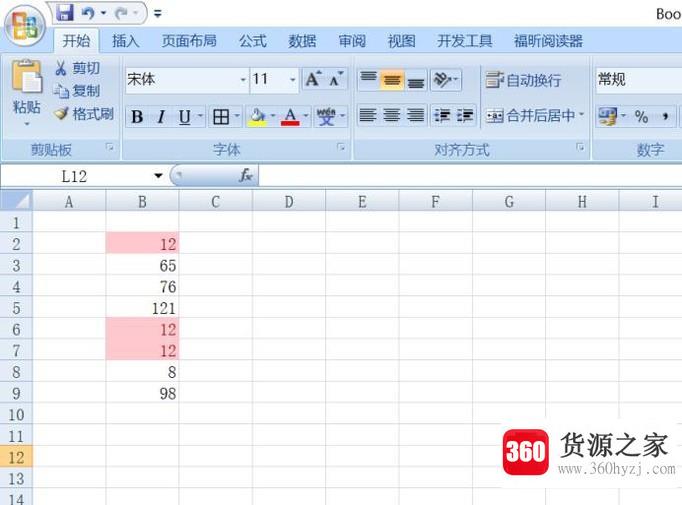Image resolution: width=682 pixels, height=505 pixels.
Task: Apply comma style
Action: click(665, 116)
